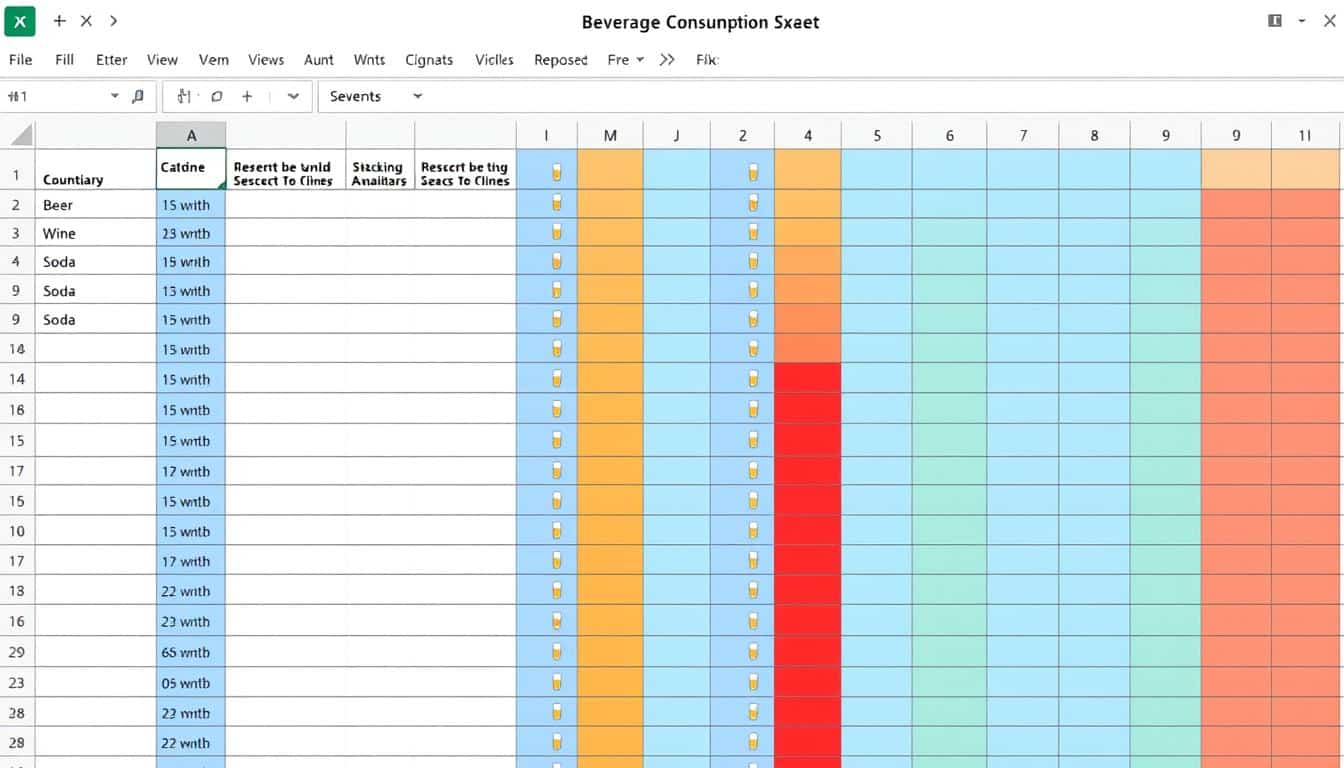Screen dimensions: 1344x768
Task: Open the File menu
Action: 20,60
